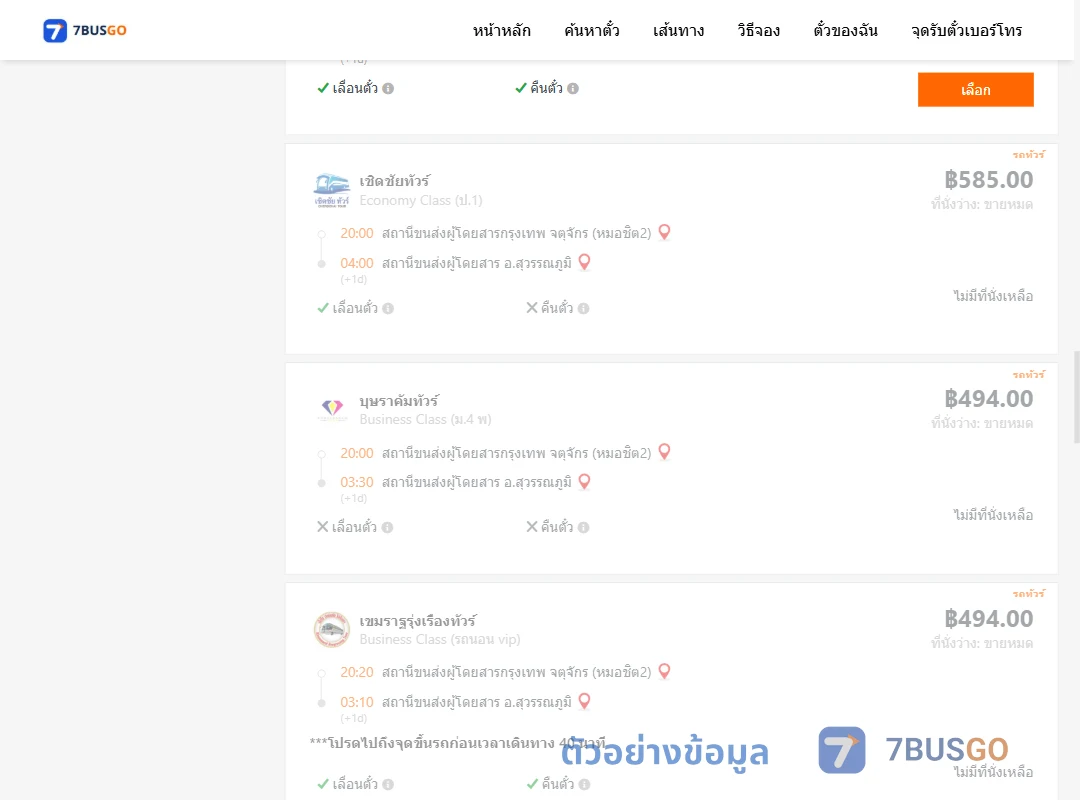Click ฿494.00 price of บุษราคัมทัวร์
Viewport: 1080px width, 800px height.
(x=988, y=399)
